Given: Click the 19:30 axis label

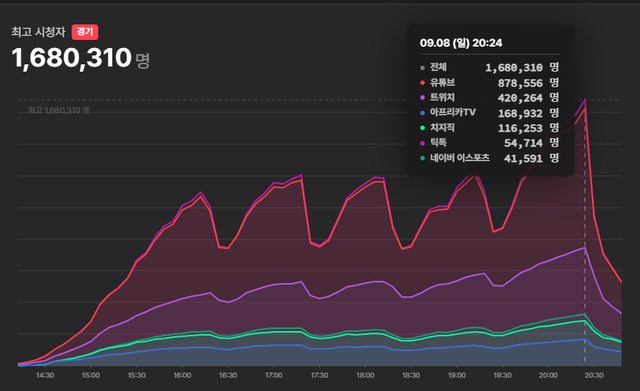Looking at the screenshot, I should [502, 375].
